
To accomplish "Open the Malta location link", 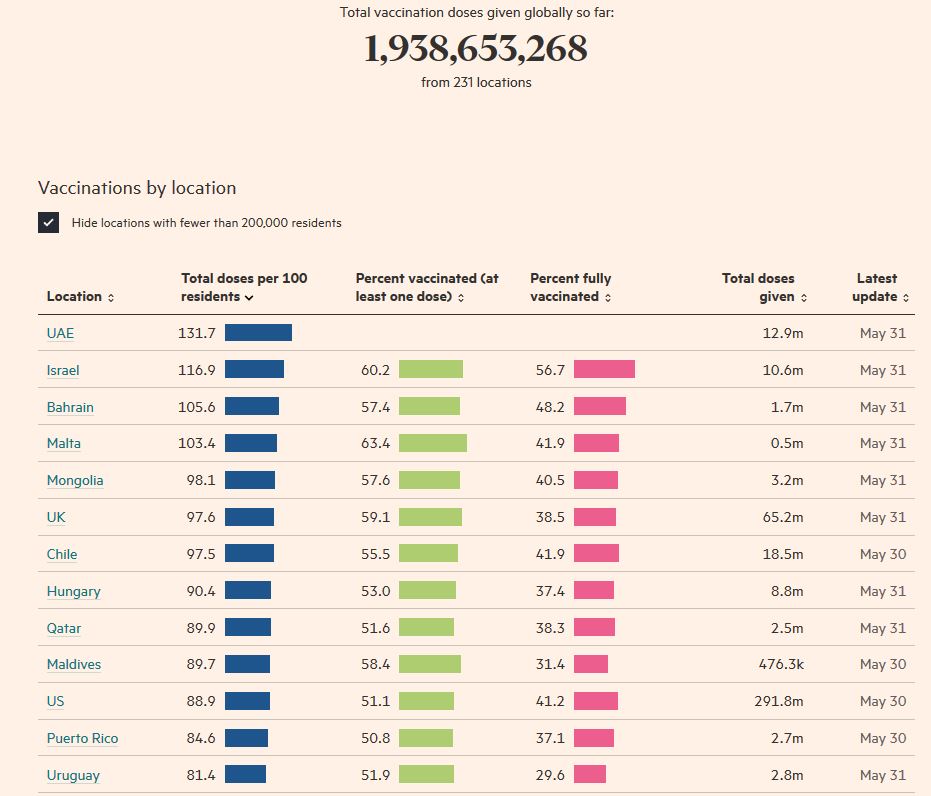I will pyautogui.click(x=64, y=443).
